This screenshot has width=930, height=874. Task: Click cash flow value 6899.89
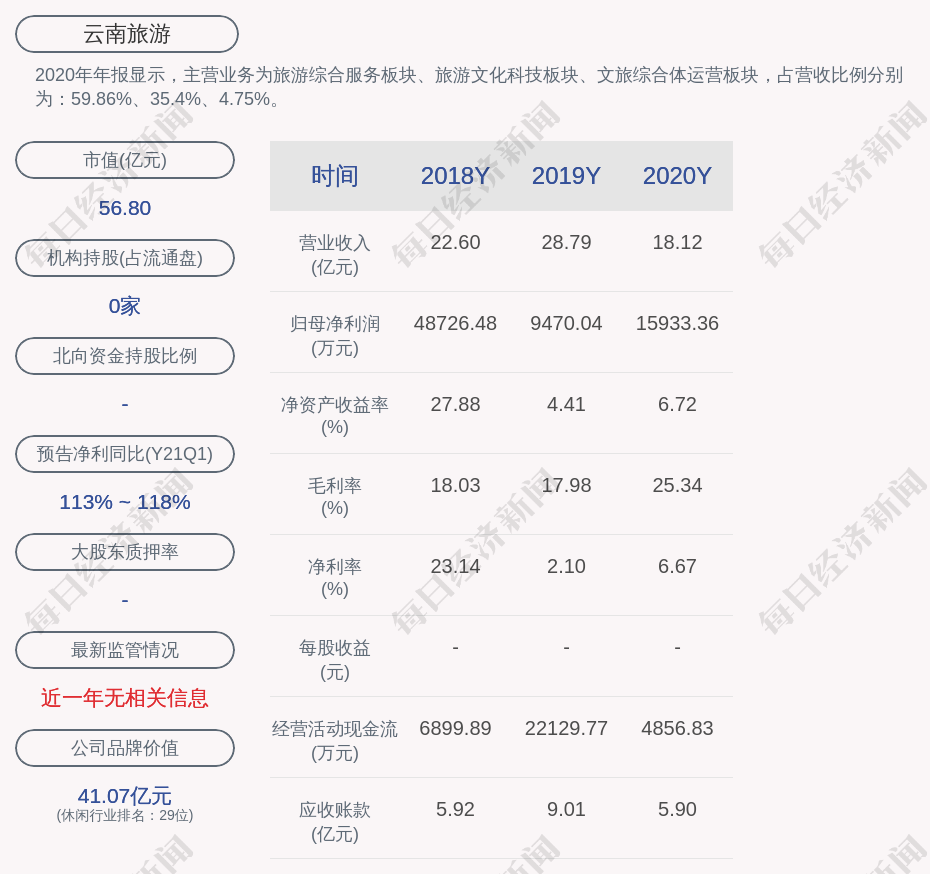(x=456, y=728)
